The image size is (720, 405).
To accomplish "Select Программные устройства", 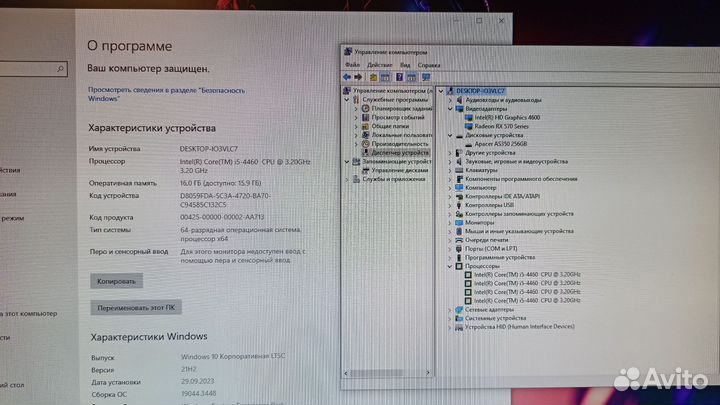I will pos(500,258).
